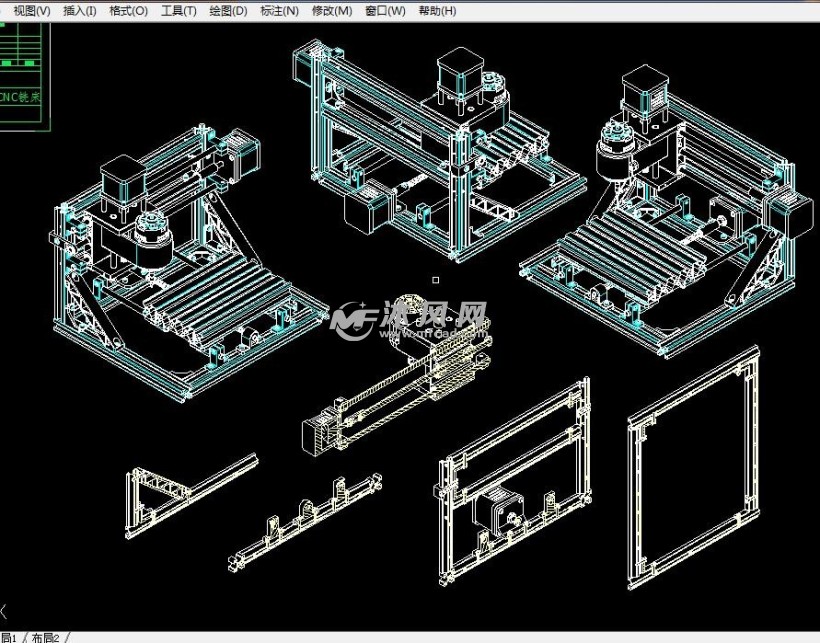Open the 窗口(W) menu

(x=385, y=11)
